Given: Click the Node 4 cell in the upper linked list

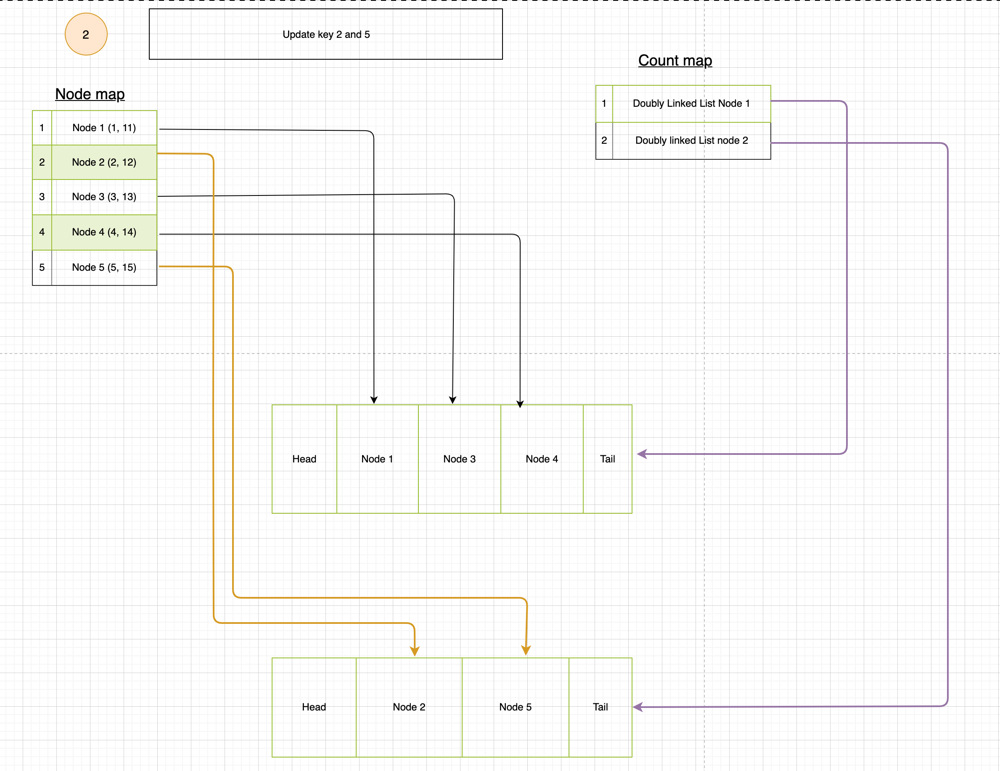Looking at the screenshot, I should pos(541,459).
